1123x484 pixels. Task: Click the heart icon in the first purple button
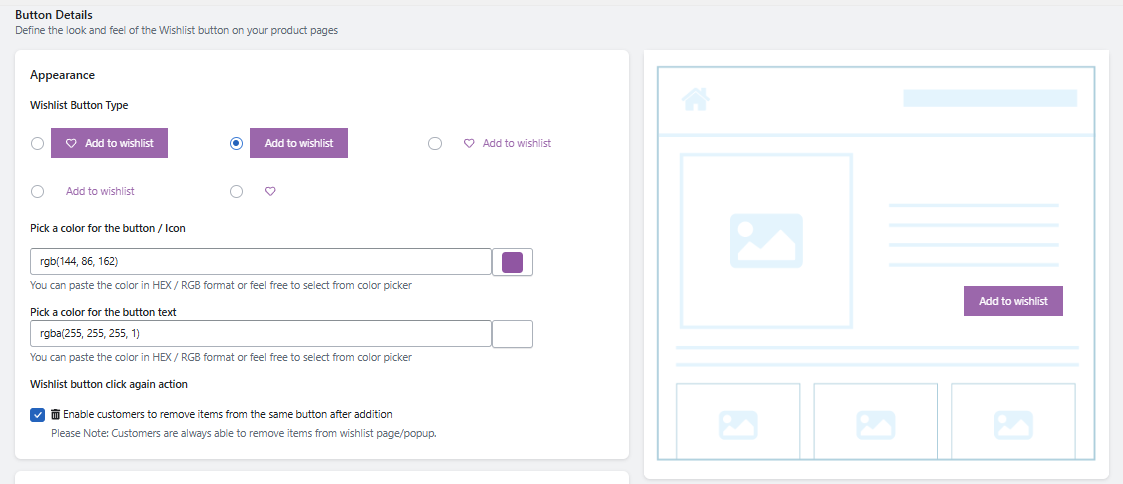click(x=71, y=143)
